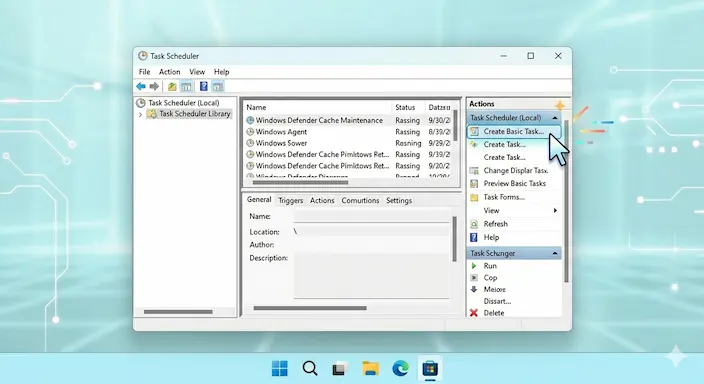The height and width of the screenshot is (384, 704).
Task: Click the Meiore down-arrow icon
Action: click(474, 289)
